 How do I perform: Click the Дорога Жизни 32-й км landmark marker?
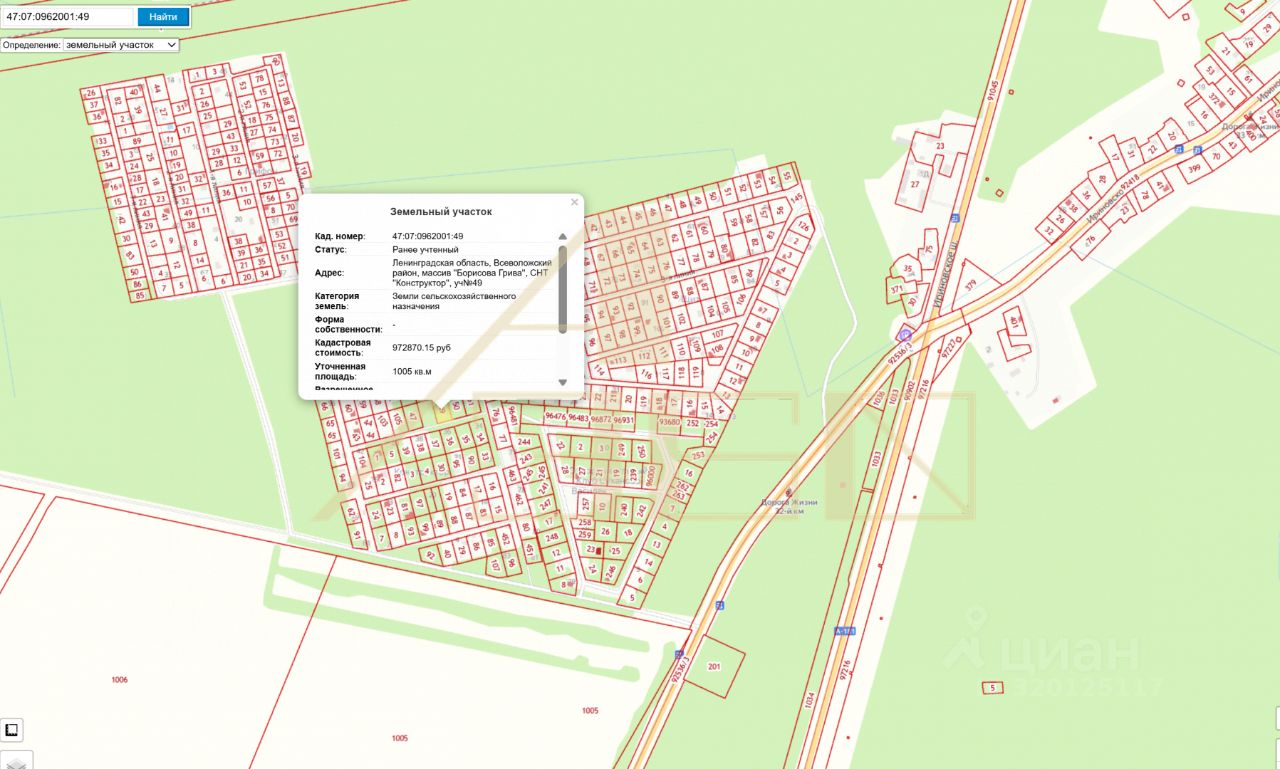(x=790, y=491)
